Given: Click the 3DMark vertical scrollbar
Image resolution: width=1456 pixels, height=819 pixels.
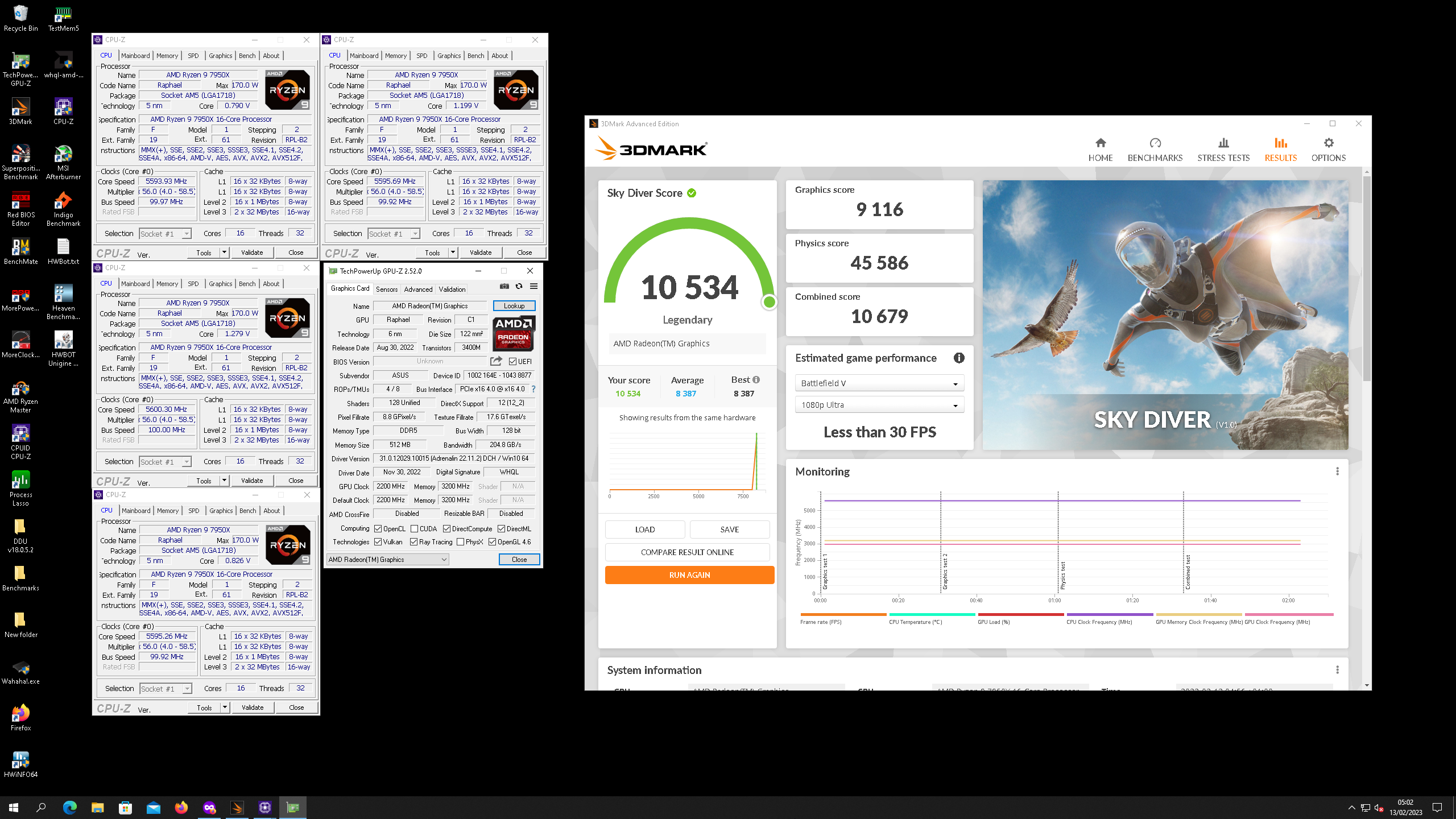Looking at the screenshot, I should (1367, 279).
